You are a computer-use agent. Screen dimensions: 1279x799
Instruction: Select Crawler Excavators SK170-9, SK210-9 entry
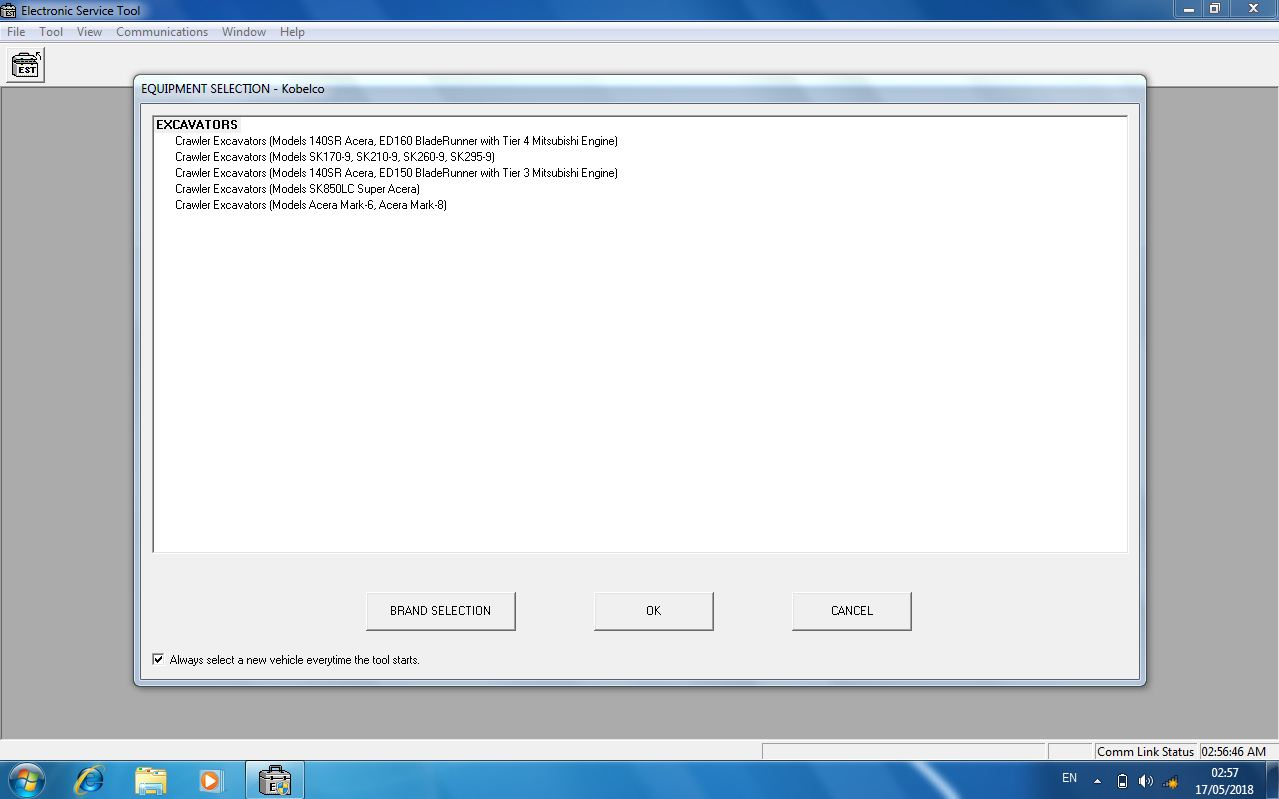pyautogui.click(x=335, y=157)
